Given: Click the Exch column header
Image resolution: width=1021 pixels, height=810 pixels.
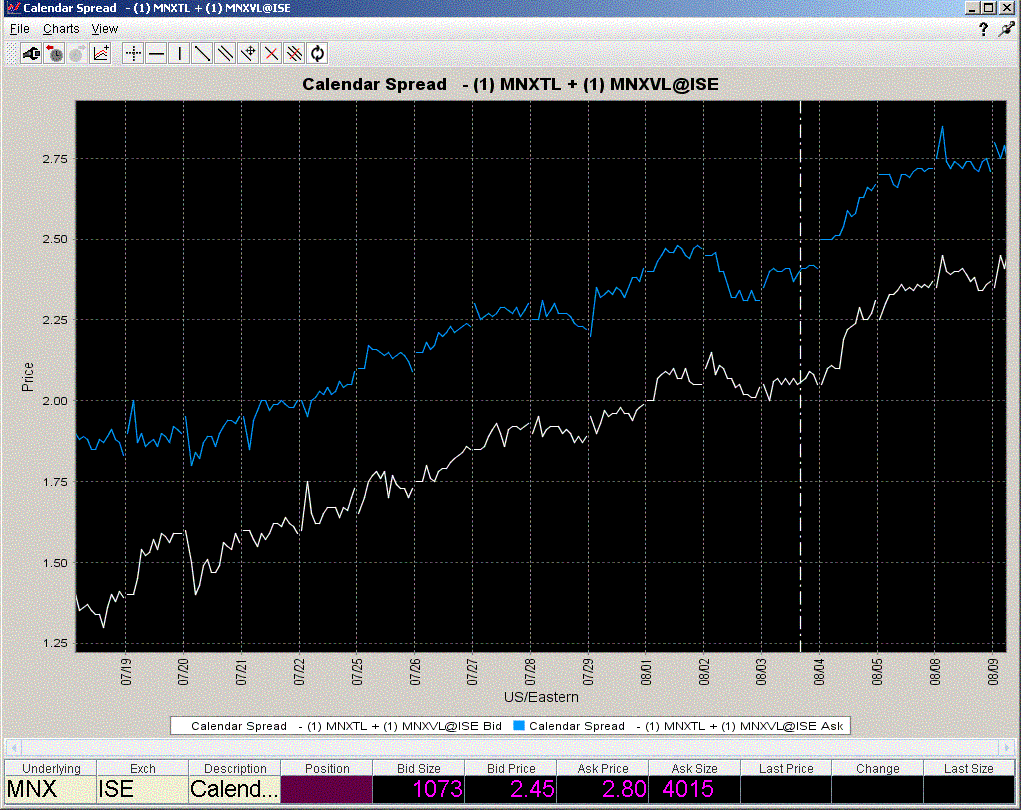Looking at the screenshot, I should [143, 768].
